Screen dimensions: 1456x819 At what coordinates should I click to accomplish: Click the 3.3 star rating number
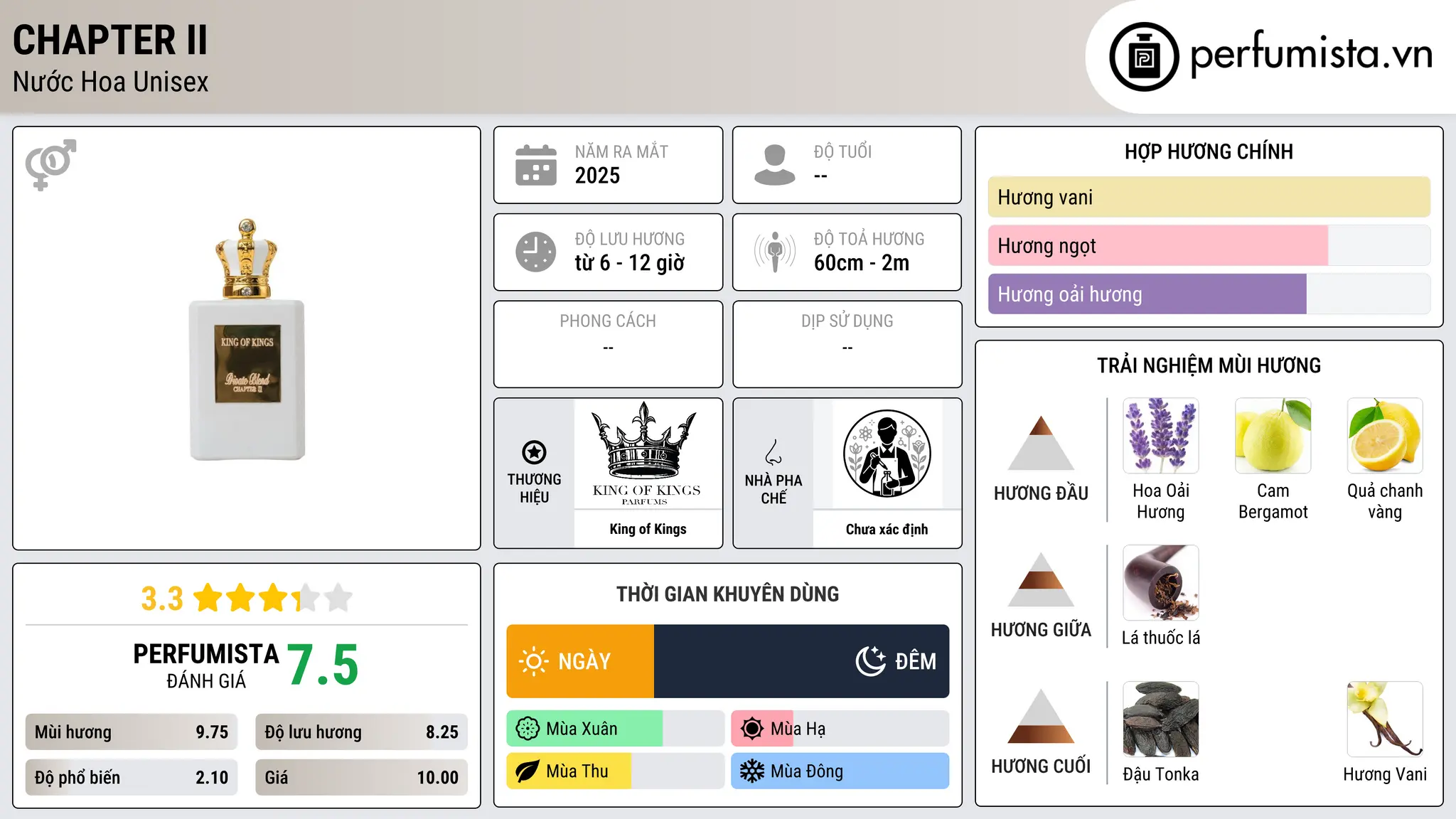(162, 599)
